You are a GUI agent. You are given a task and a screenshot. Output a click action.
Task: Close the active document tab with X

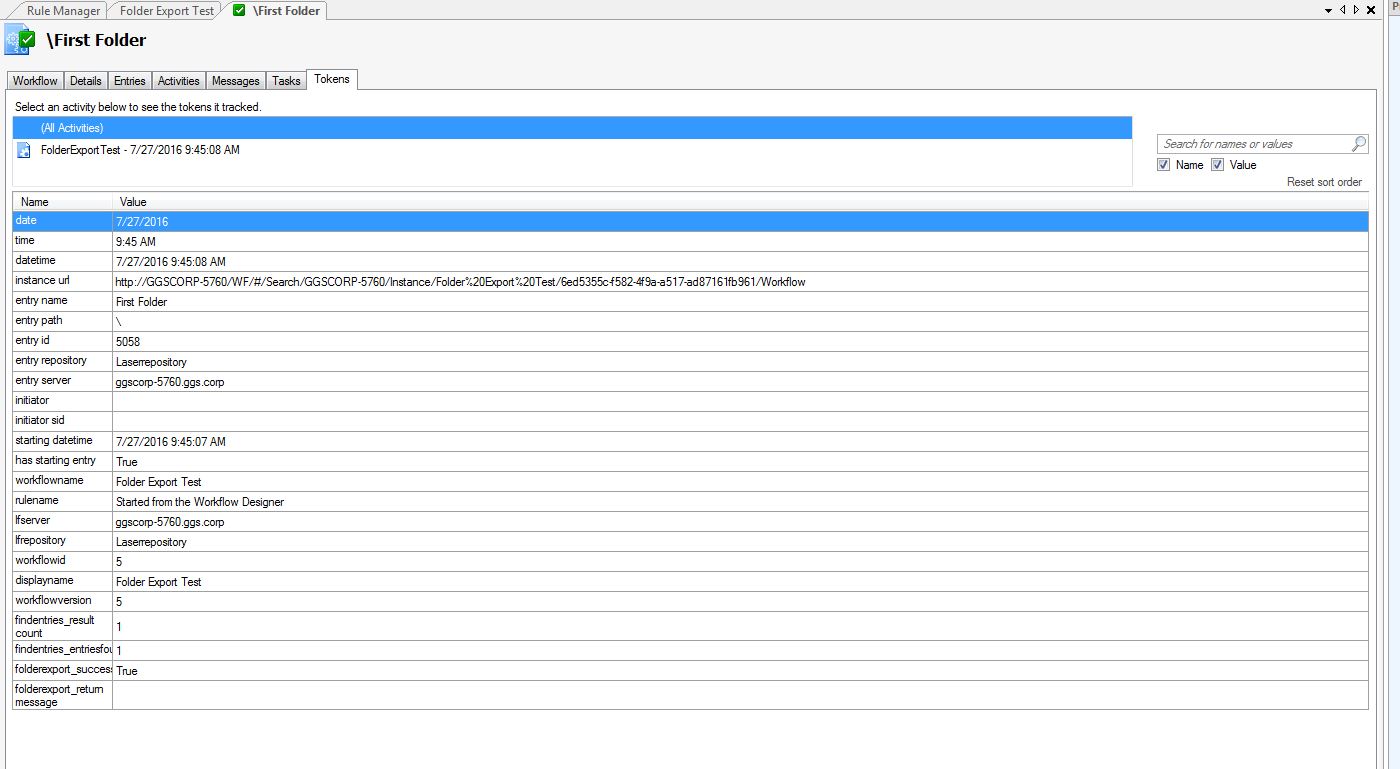[1369, 10]
